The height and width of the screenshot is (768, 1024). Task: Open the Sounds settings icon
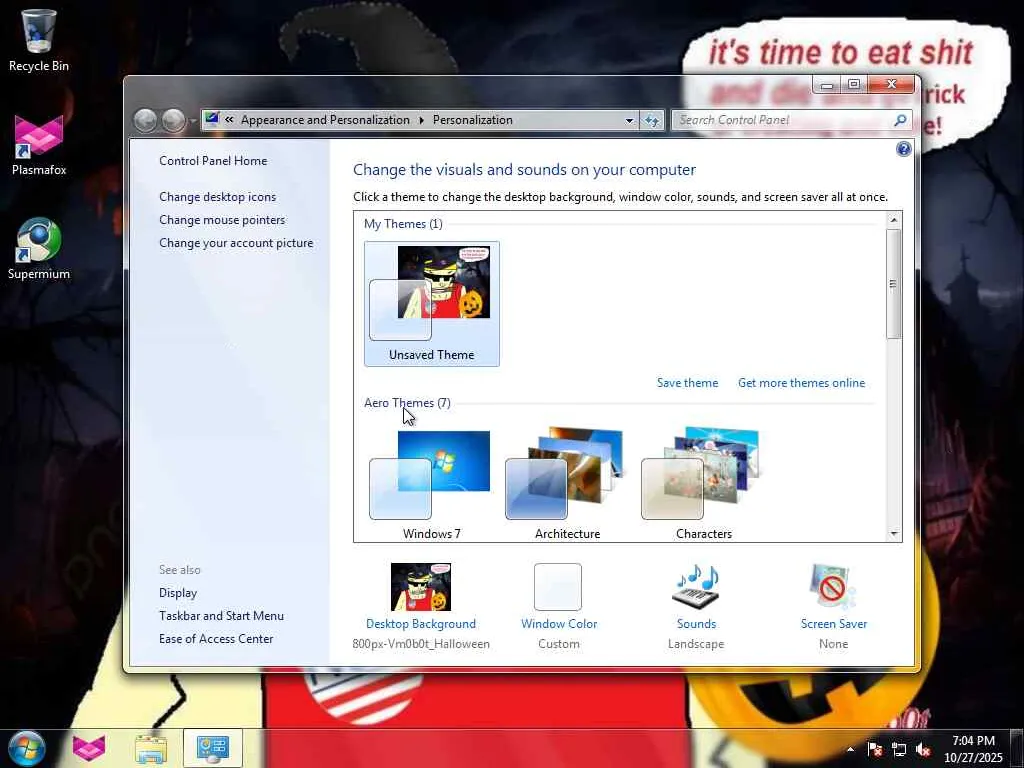click(696, 587)
